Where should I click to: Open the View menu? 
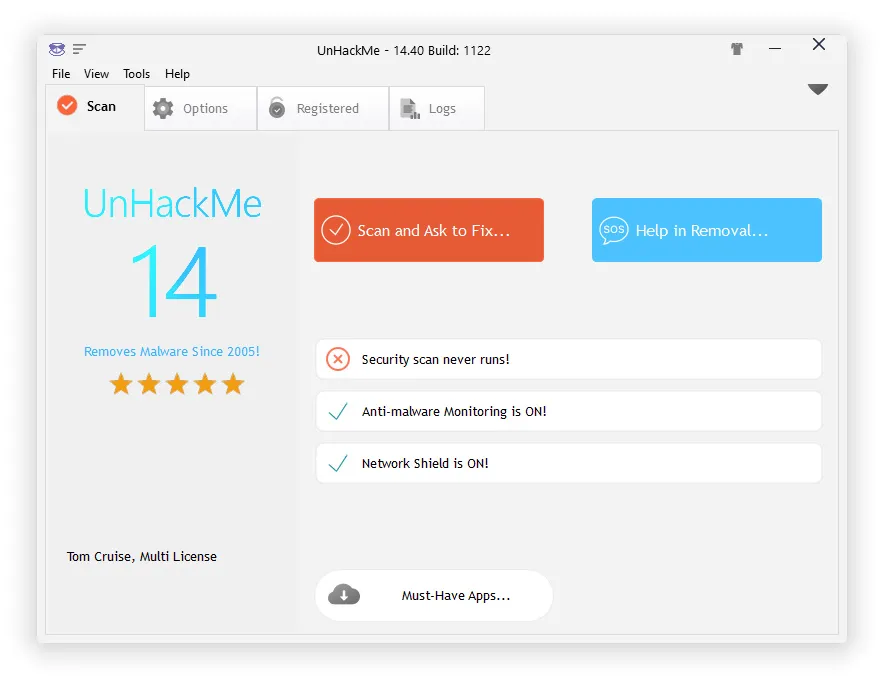96,74
